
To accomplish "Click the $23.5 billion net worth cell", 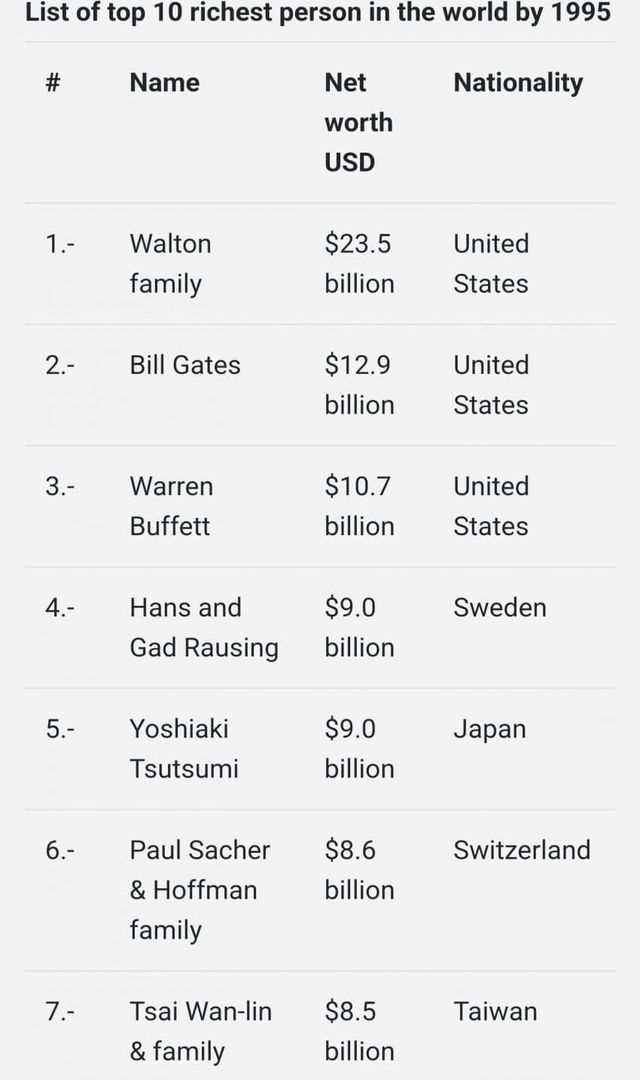I will (359, 264).
